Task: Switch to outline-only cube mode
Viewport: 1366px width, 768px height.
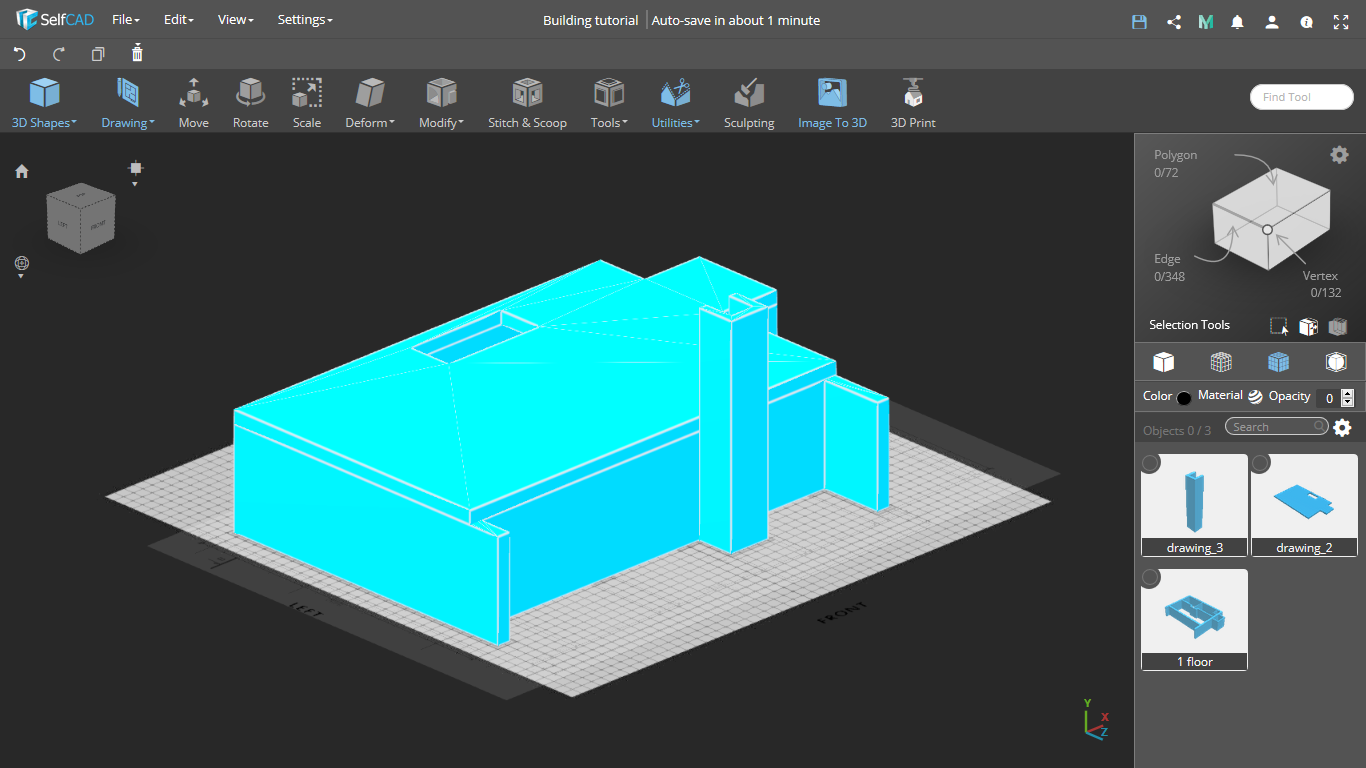Action: coord(1336,362)
